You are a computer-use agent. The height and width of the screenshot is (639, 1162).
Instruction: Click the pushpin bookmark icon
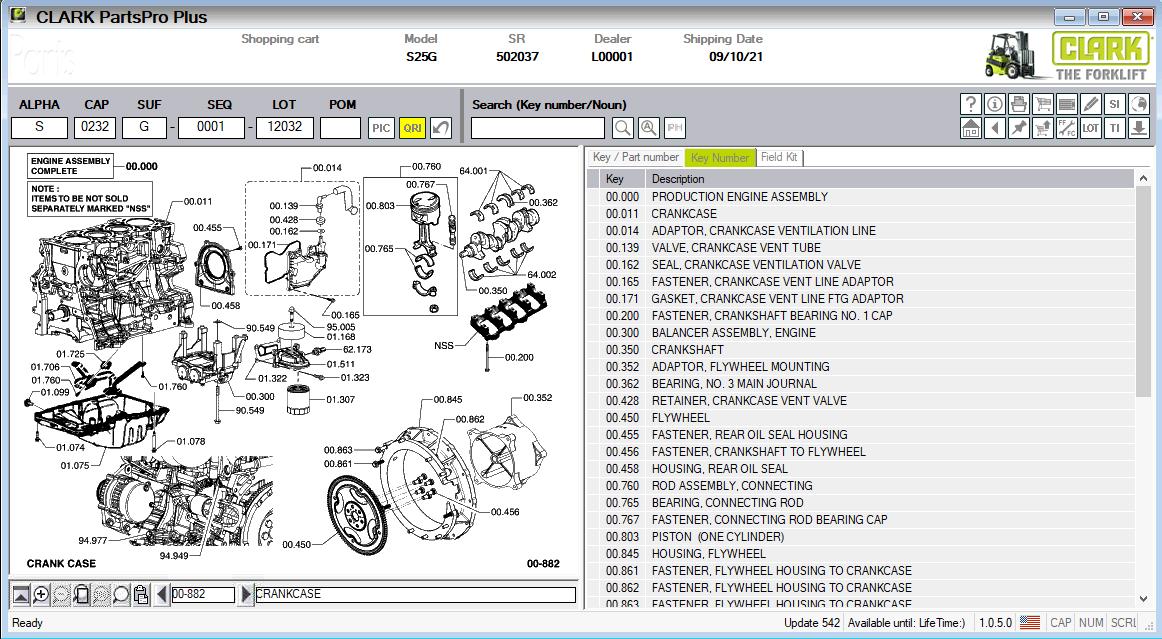(1018, 128)
